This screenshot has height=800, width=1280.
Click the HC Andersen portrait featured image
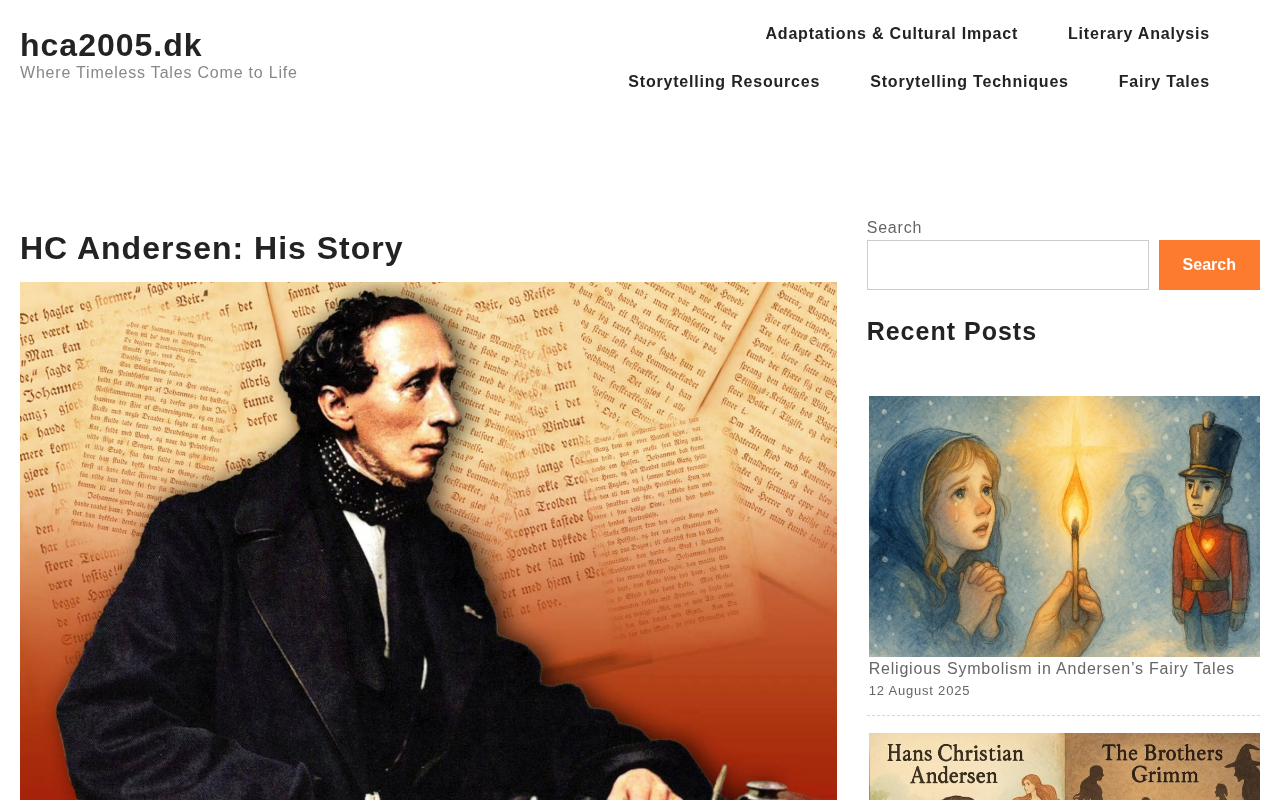point(428,541)
